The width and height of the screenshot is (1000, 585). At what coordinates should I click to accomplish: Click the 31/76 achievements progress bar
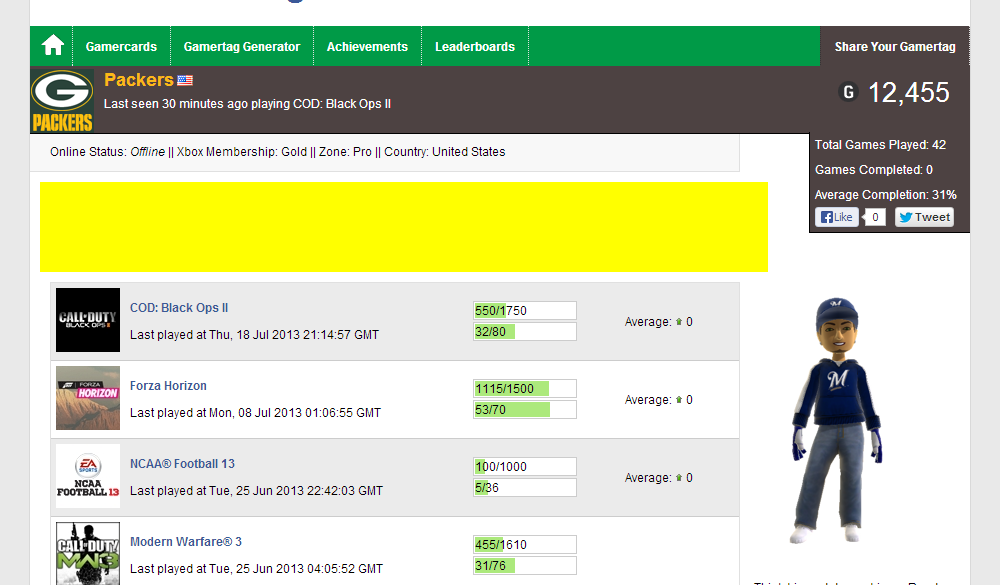(524, 565)
